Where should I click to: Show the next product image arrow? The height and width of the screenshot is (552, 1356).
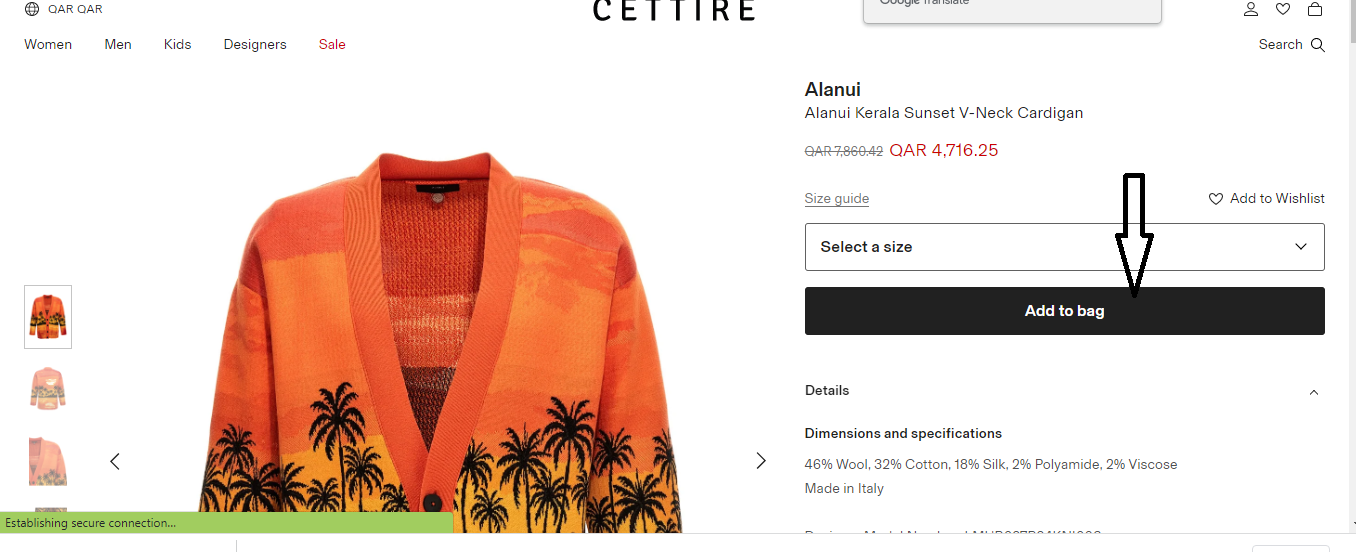pos(761,461)
